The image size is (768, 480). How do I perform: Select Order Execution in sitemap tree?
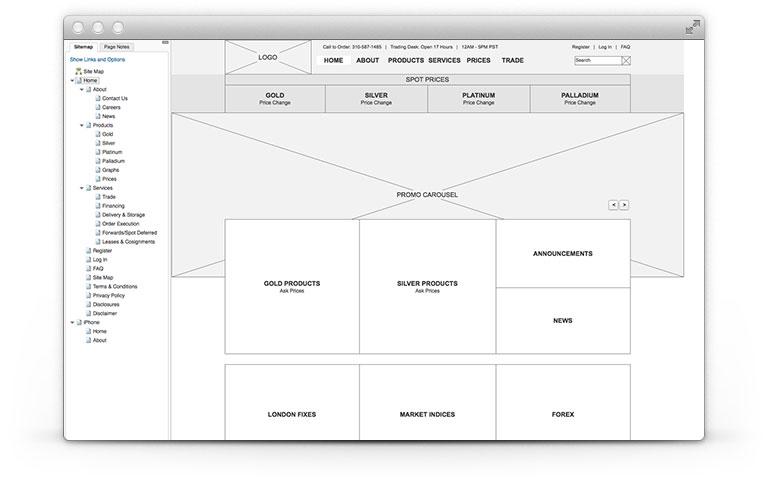(120, 224)
